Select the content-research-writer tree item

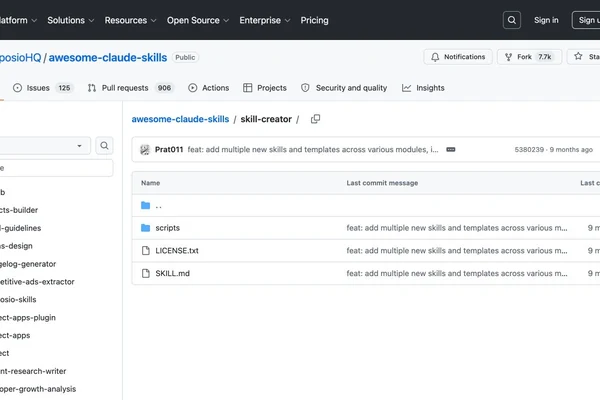click(x=33, y=371)
